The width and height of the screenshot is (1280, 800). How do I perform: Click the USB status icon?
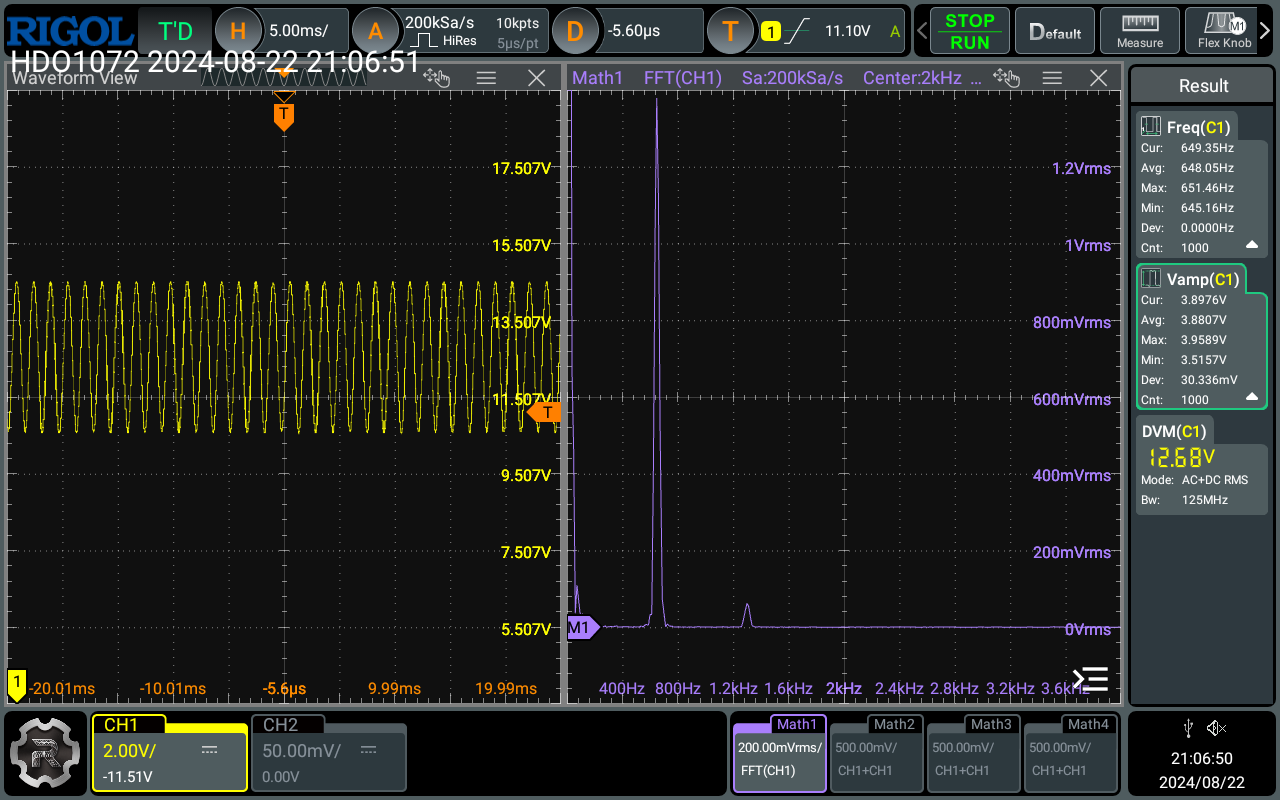[x=1188, y=728]
